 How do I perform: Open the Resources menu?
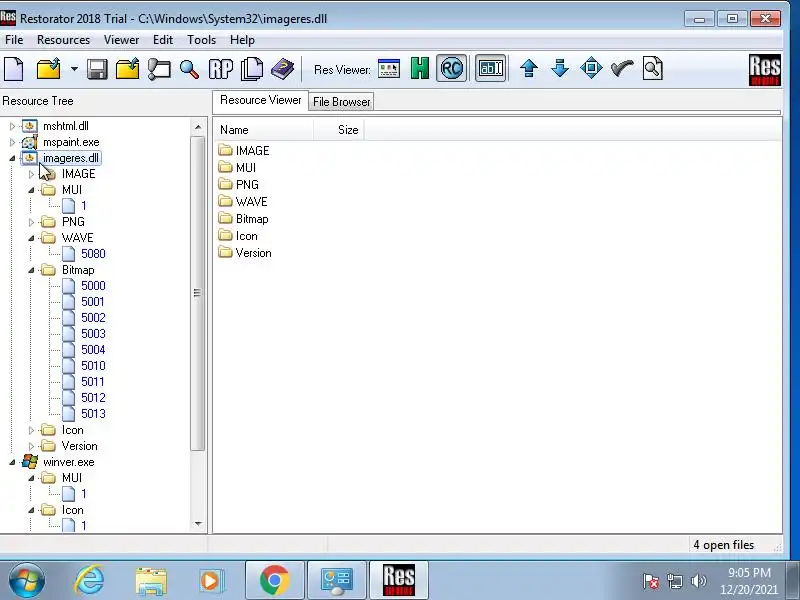(x=63, y=40)
